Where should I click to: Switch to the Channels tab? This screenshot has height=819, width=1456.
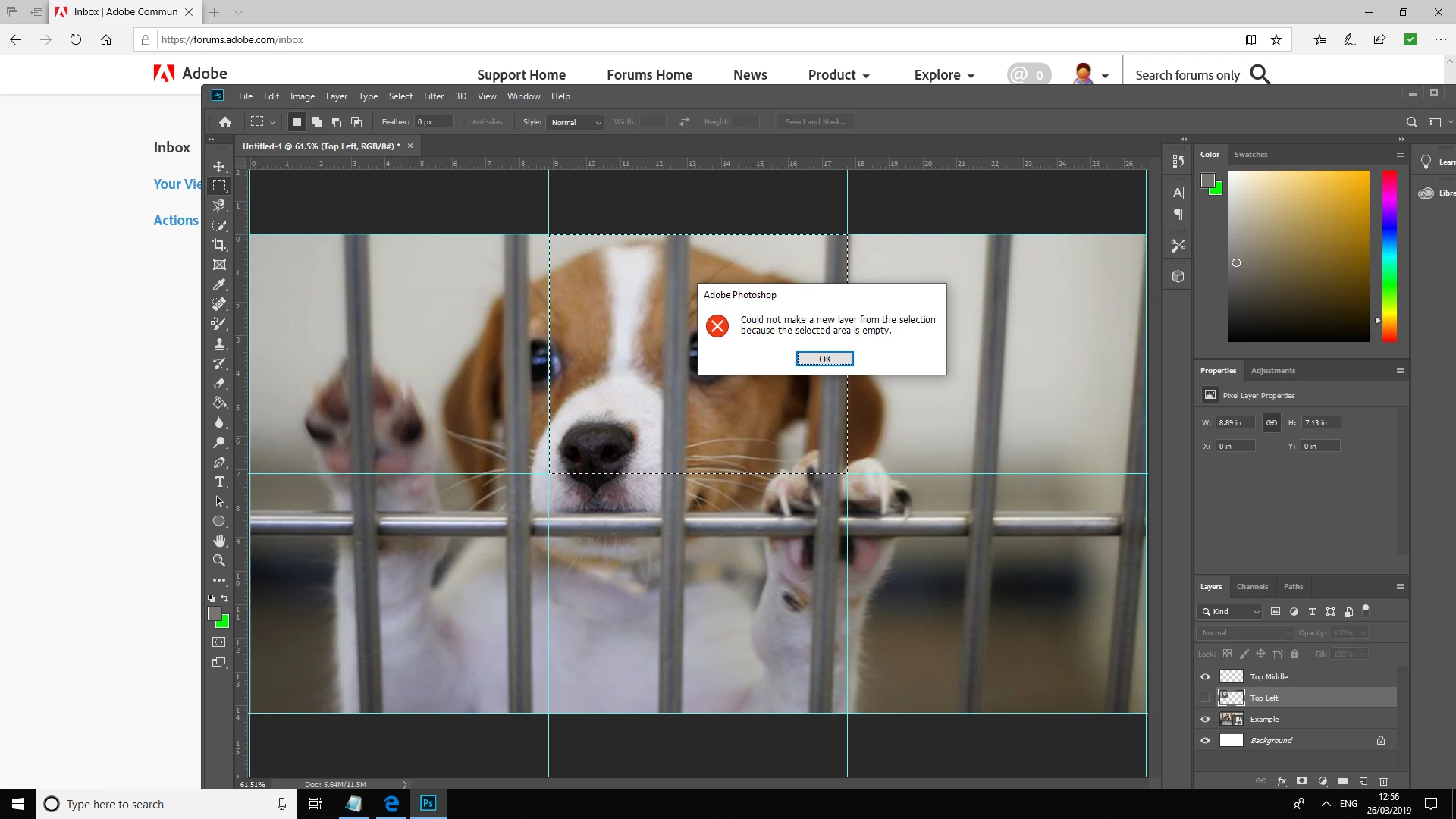click(1251, 586)
